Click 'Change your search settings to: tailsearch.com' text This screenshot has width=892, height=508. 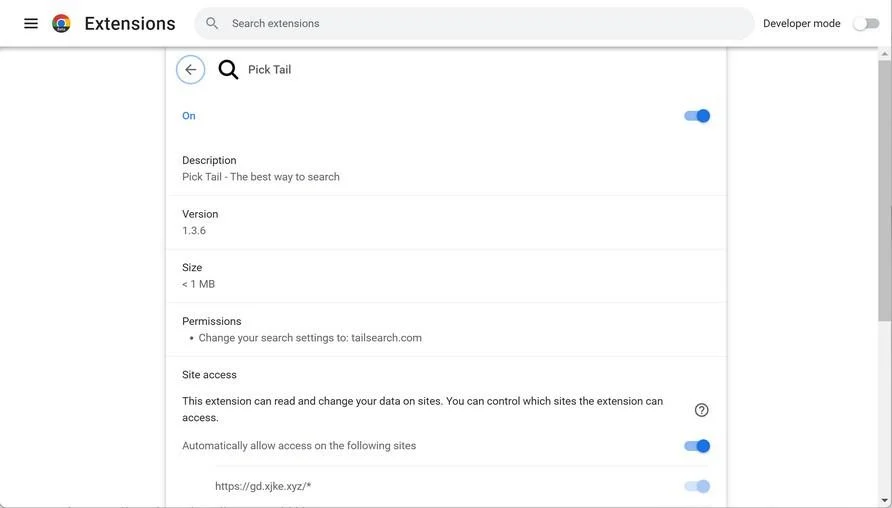(310, 338)
